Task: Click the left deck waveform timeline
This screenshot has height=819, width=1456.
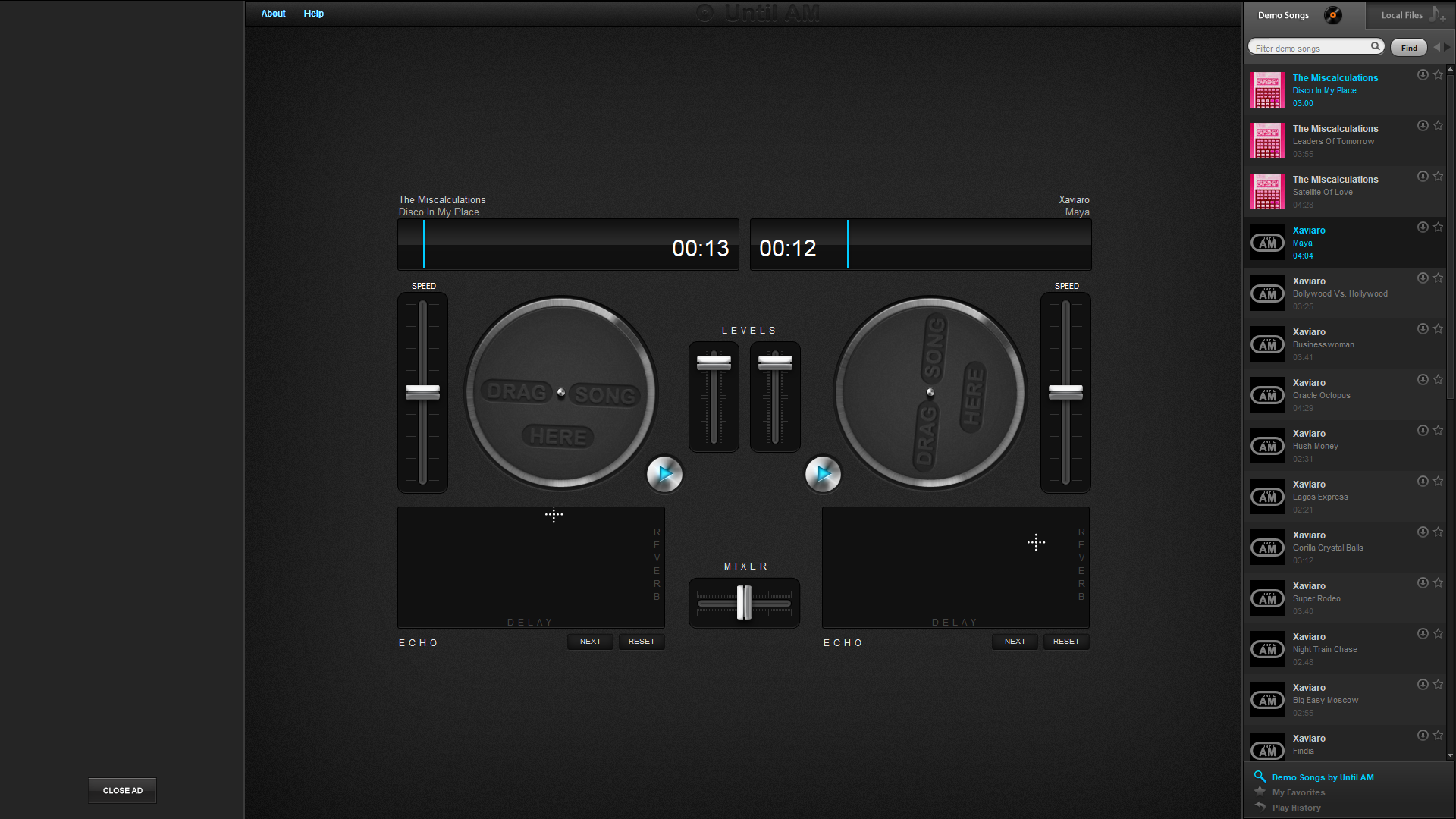Action: (x=568, y=244)
